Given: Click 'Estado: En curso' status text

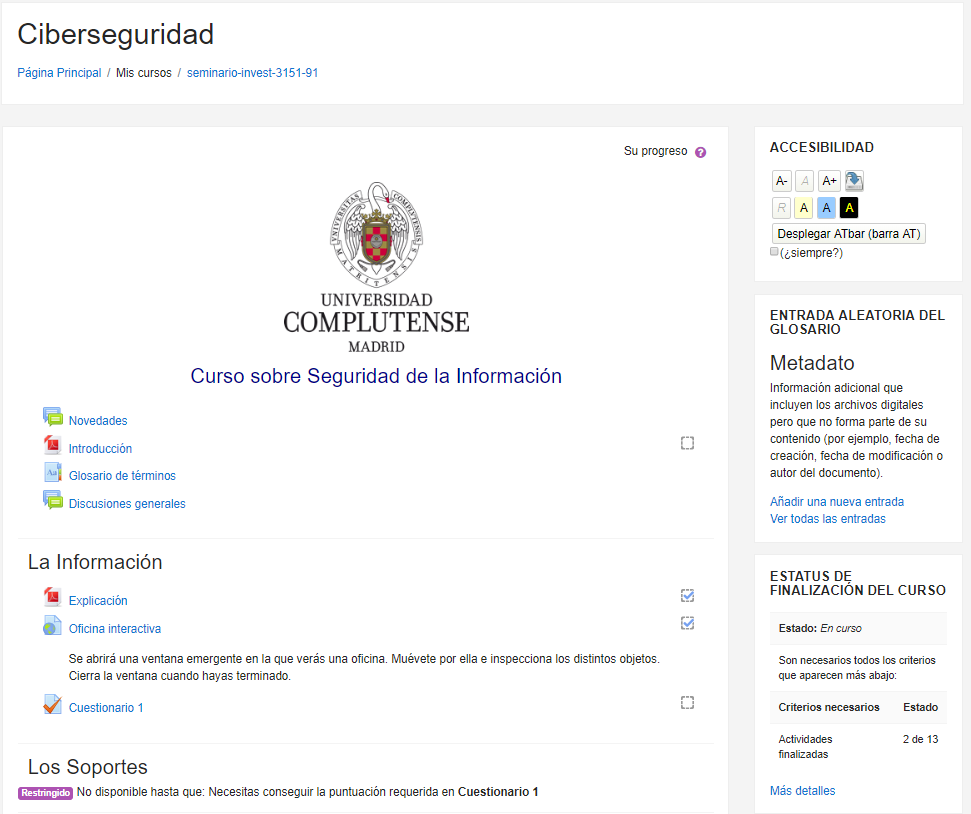Looking at the screenshot, I should click(x=820, y=628).
